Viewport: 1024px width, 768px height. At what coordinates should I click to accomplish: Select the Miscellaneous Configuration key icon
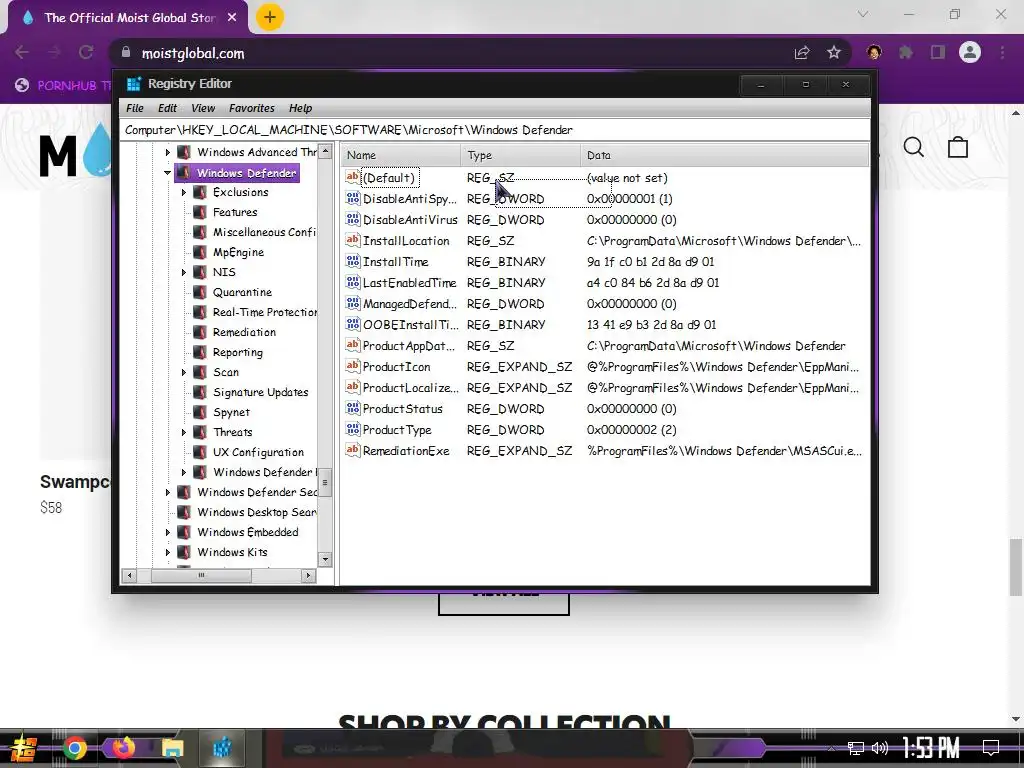click(x=200, y=232)
